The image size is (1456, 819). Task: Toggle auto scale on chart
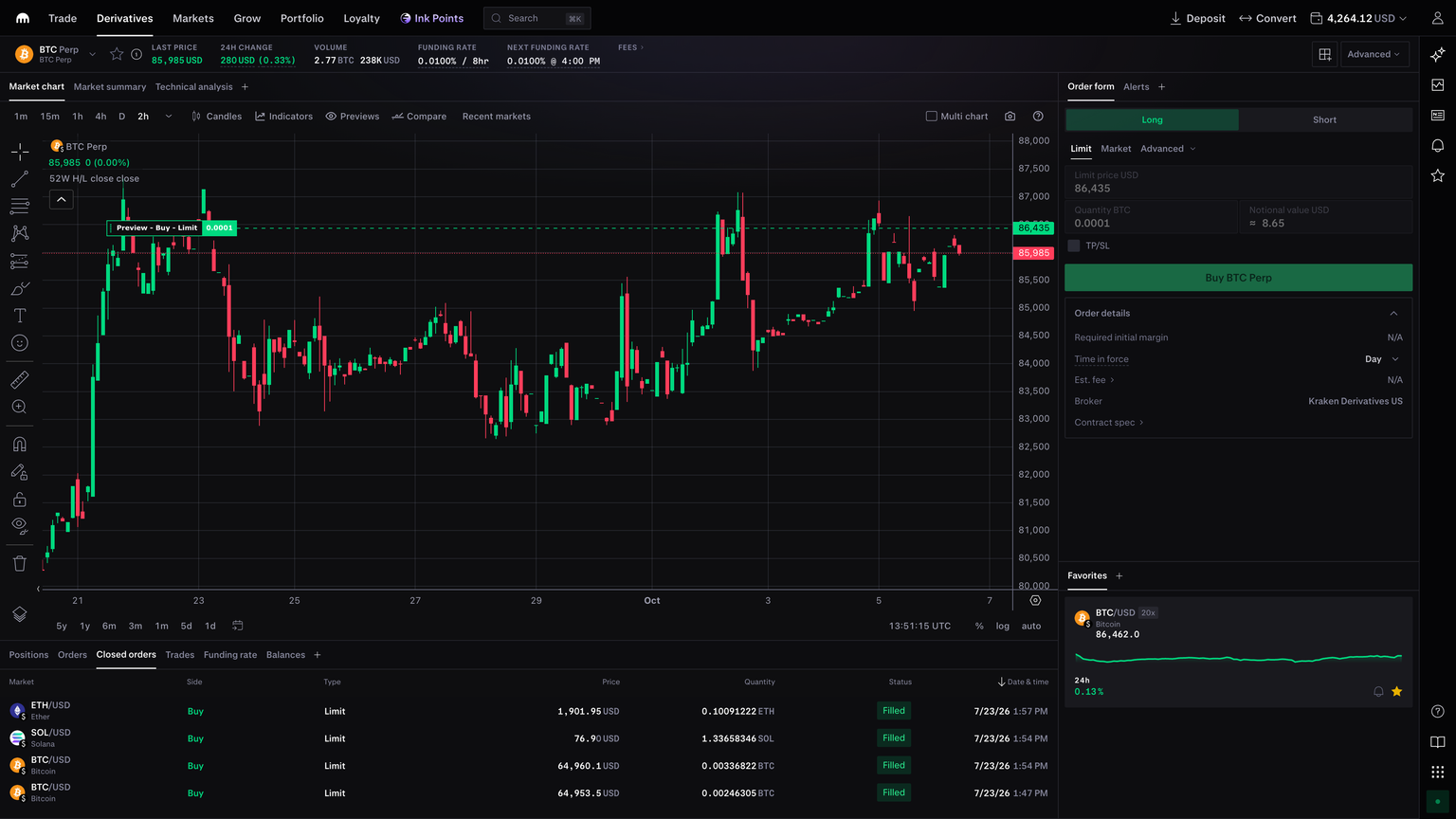coord(1031,626)
